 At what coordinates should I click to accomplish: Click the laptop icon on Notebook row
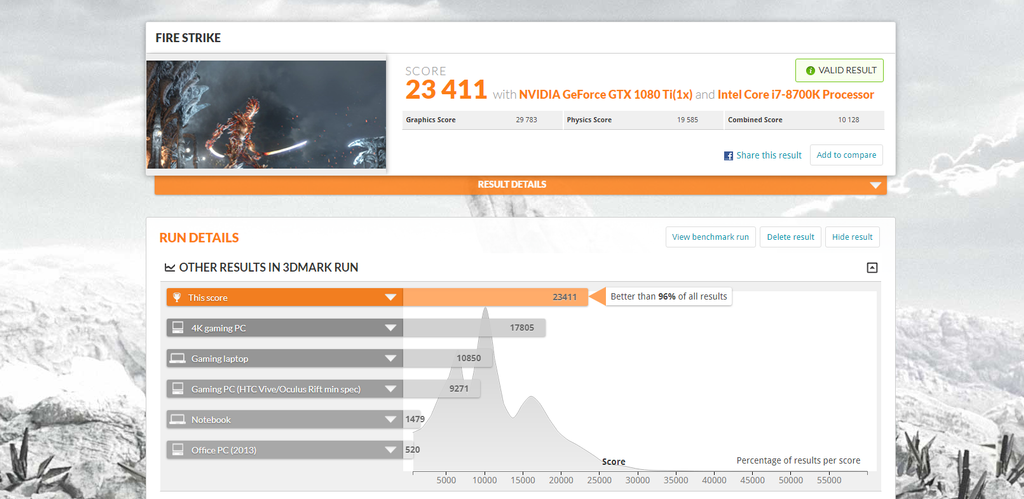[176, 419]
